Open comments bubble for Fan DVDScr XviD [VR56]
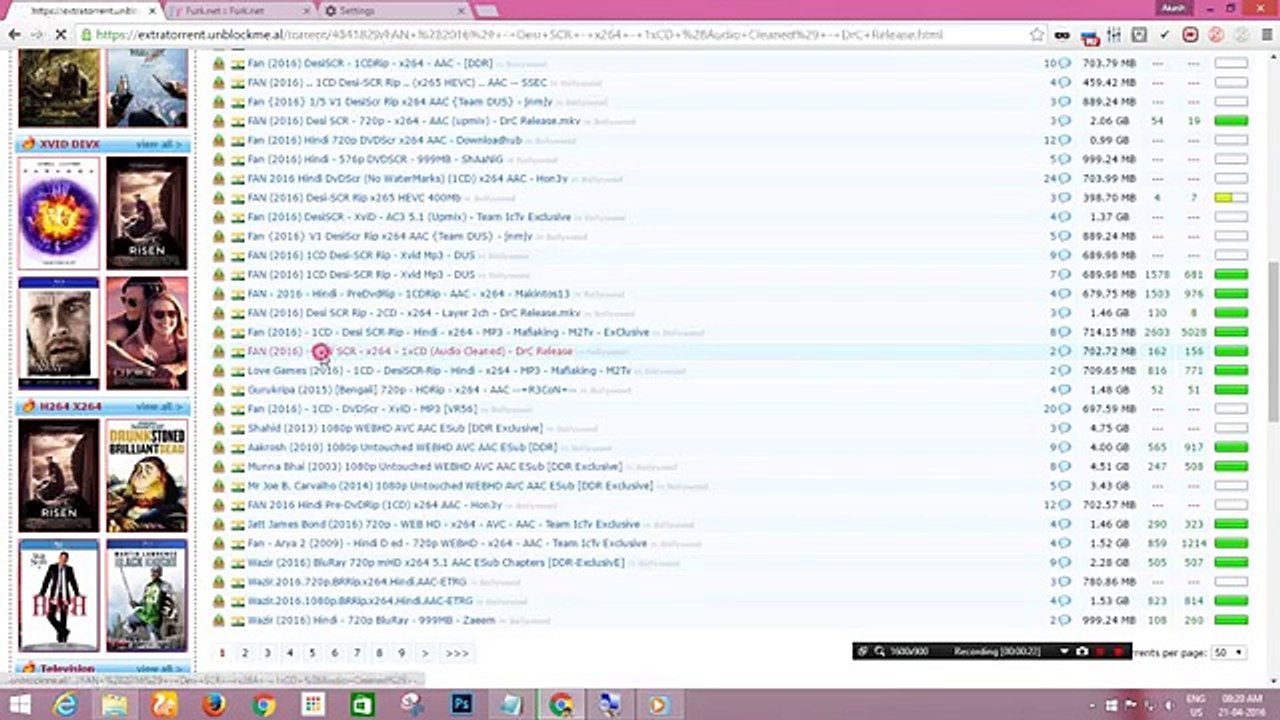Image resolution: width=1280 pixels, height=720 pixels. tap(1064, 409)
